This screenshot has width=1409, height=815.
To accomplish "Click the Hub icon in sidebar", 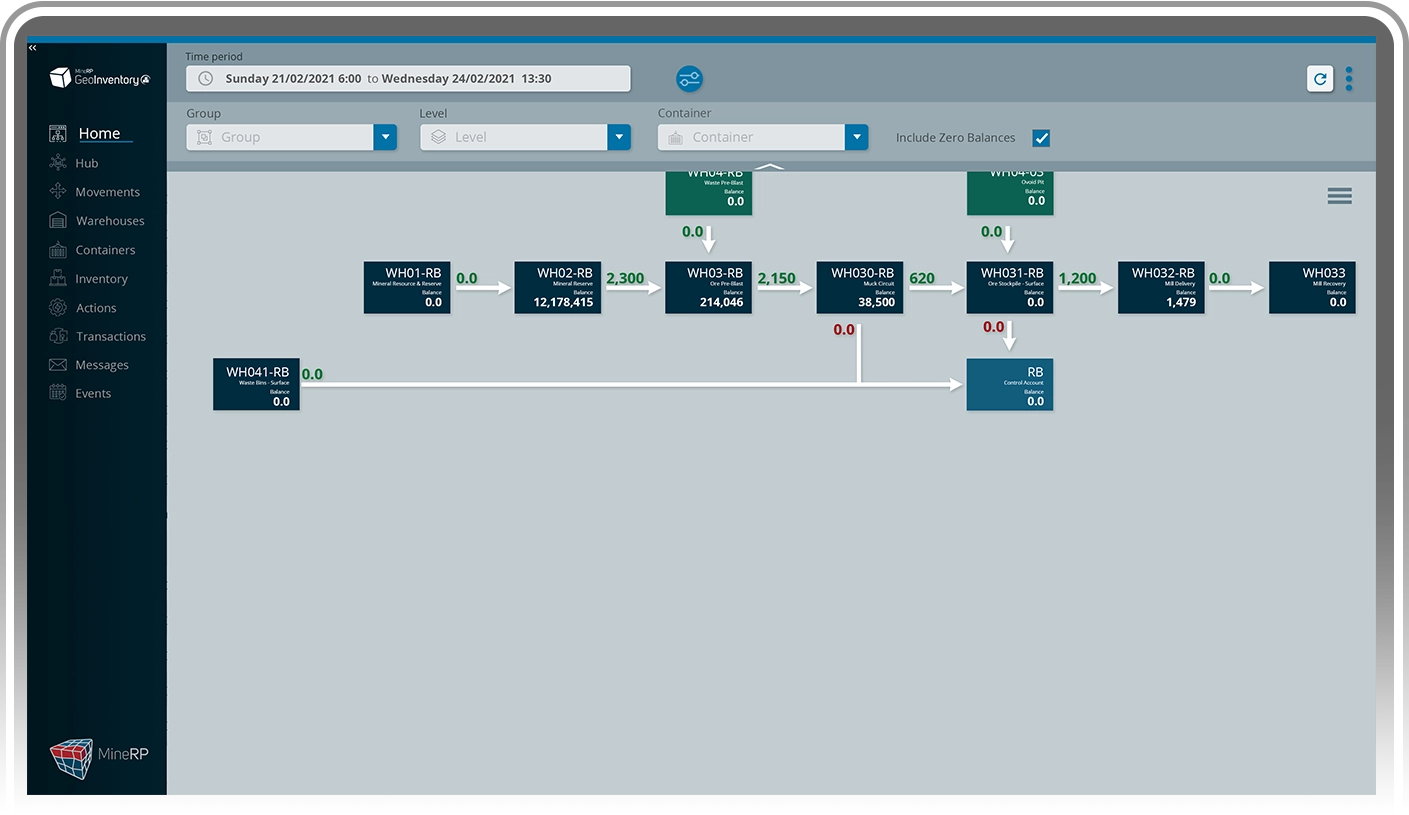I will pyautogui.click(x=58, y=163).
